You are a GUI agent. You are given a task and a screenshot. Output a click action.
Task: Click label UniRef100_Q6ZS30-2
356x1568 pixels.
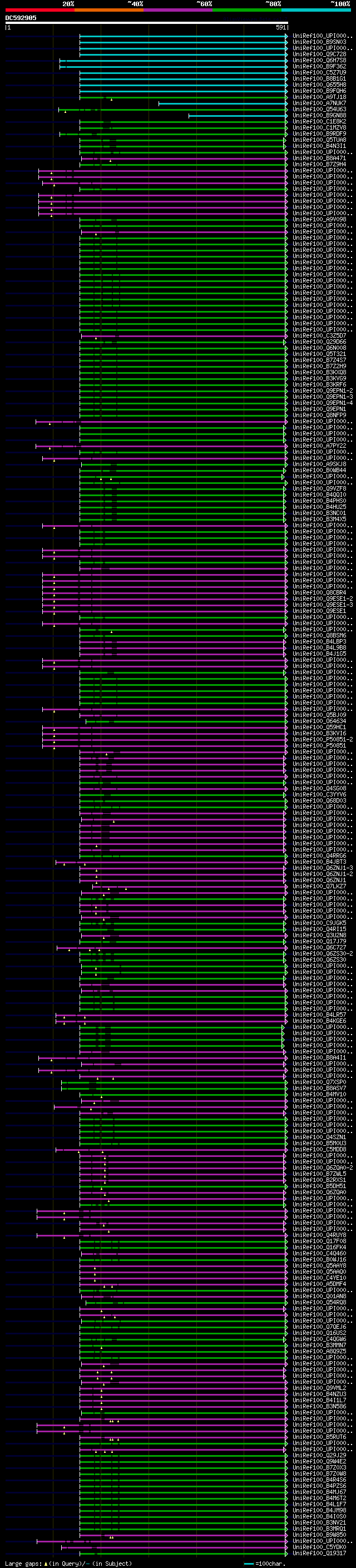[x=323, y=954]
